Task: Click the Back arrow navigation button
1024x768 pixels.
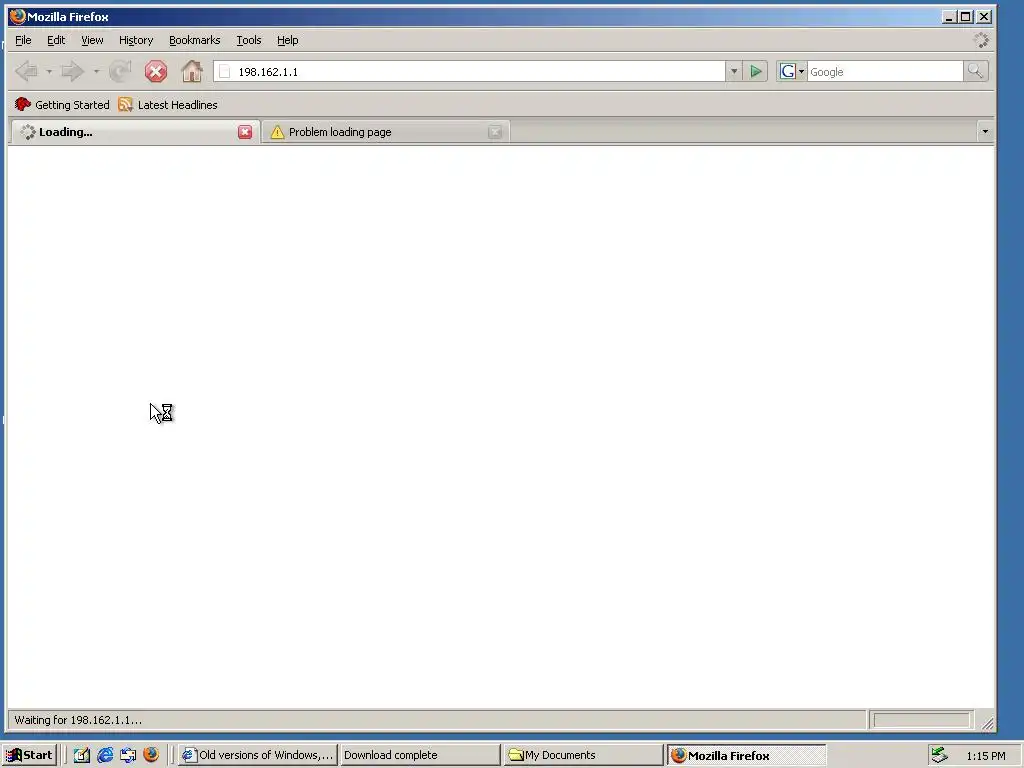Action: pos(27,71)
